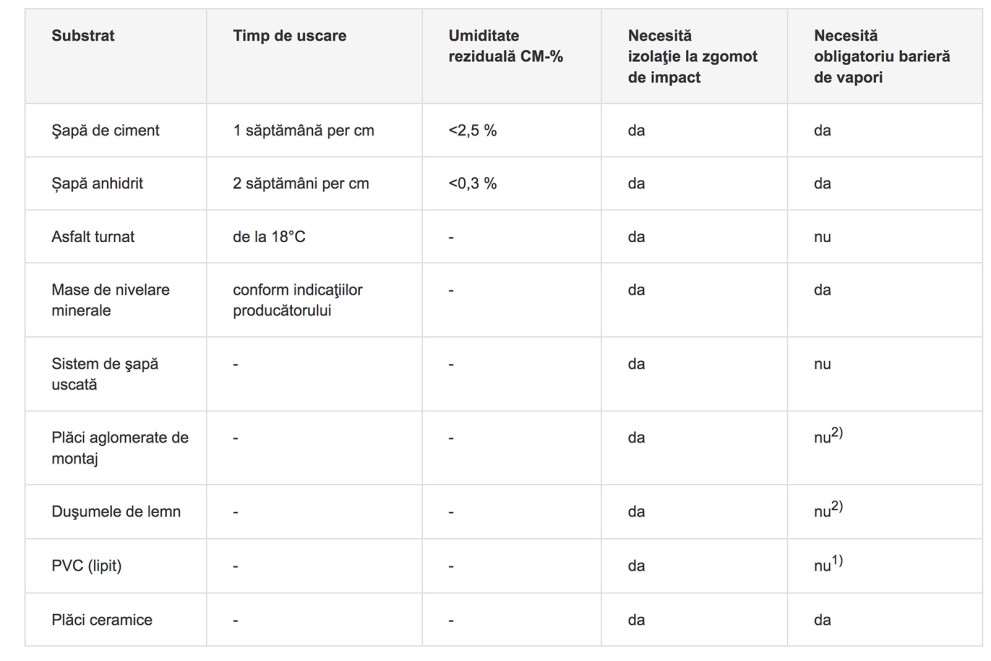Click Necesită izolaţie la zgomot de impact header
991x661 pixels.
(692, 56)
